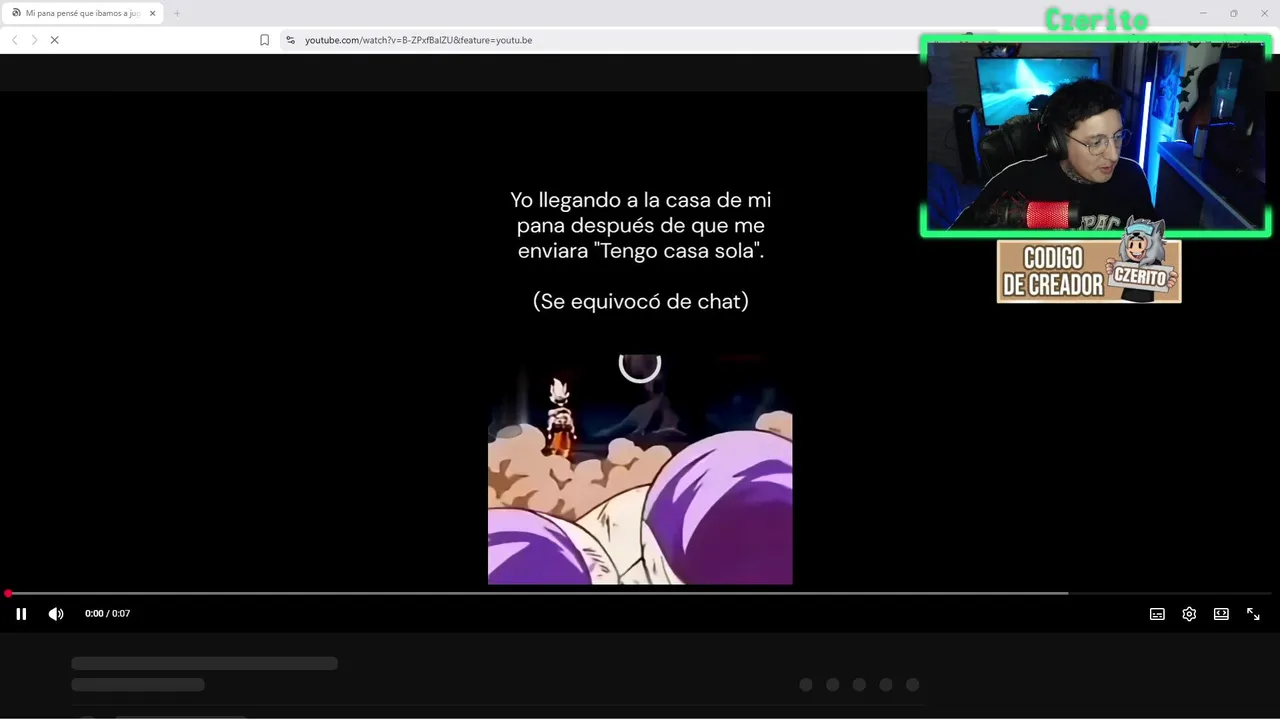Click the video frame meme animation
This screenshot has width=1280, height=720.
(640, 468)
